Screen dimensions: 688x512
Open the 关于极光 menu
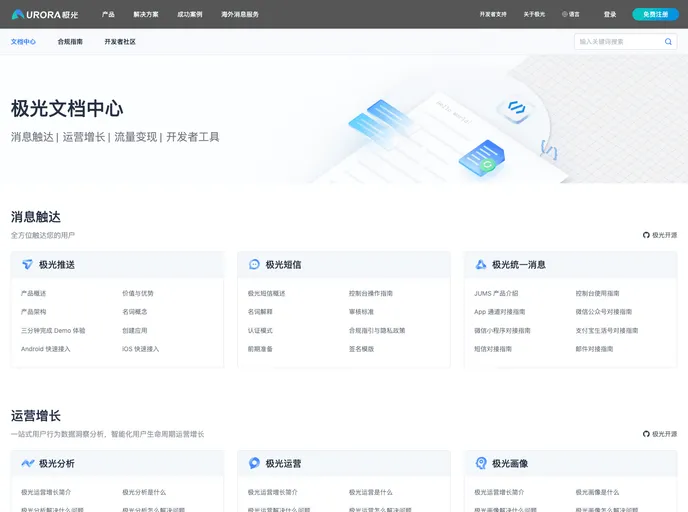tap(534, 14)
